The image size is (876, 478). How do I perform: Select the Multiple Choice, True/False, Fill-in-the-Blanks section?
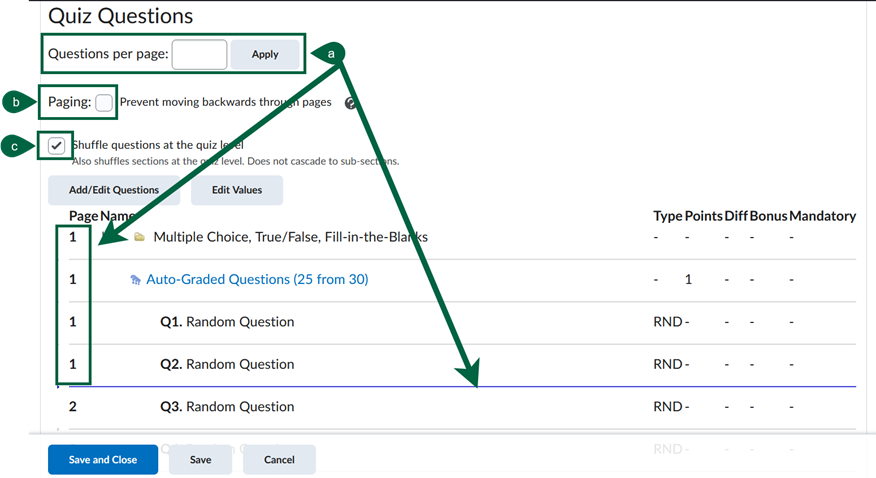click(x=290, y=237)
